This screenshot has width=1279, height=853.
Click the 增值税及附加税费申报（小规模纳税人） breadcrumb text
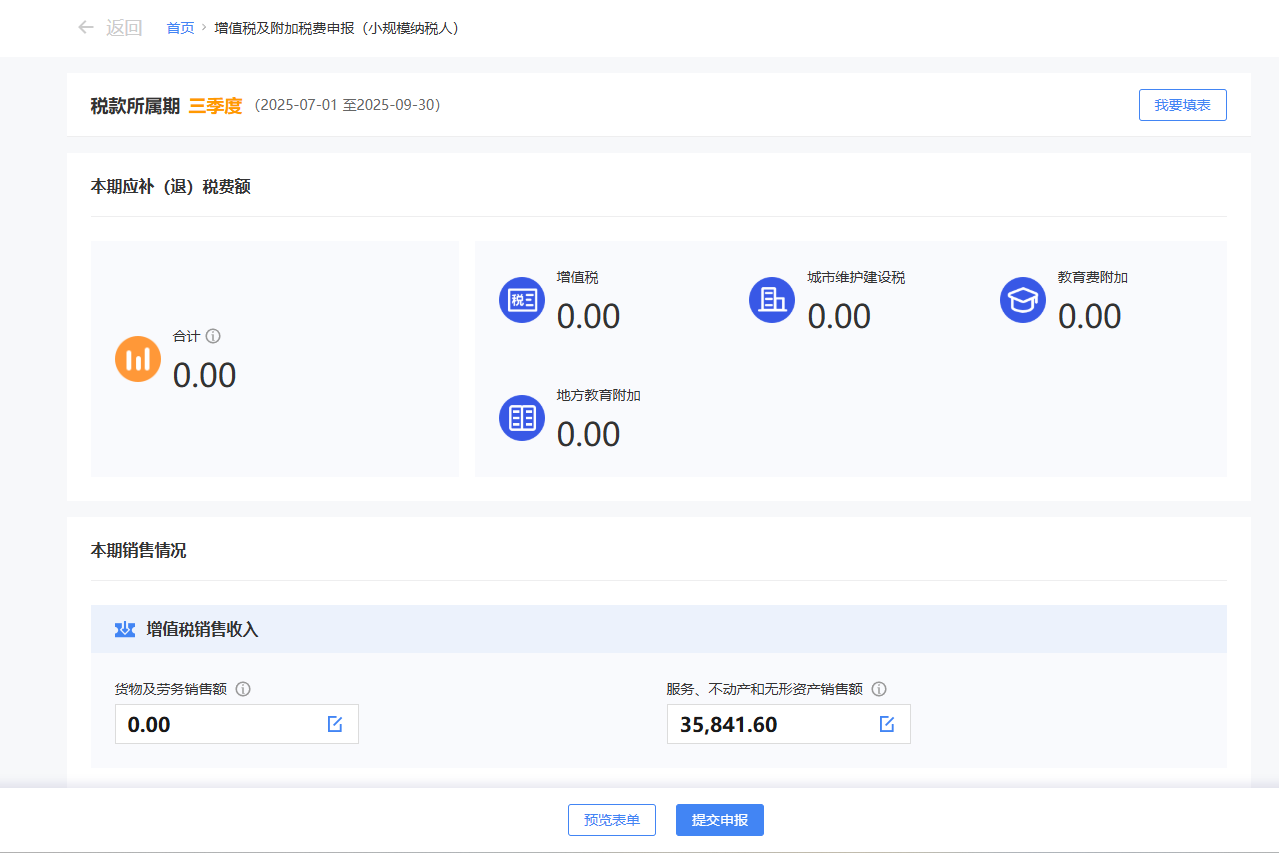339,28
